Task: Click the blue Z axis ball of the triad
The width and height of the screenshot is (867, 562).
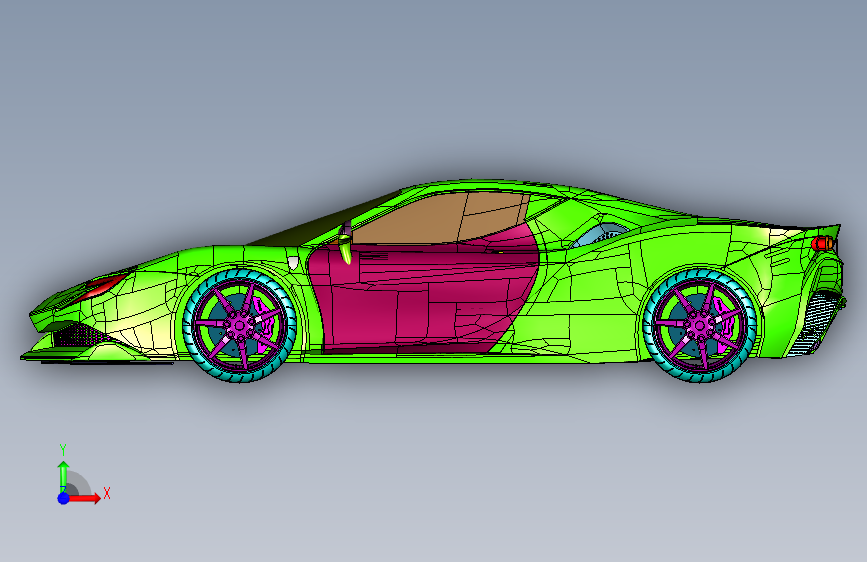Action: (64, 498)
